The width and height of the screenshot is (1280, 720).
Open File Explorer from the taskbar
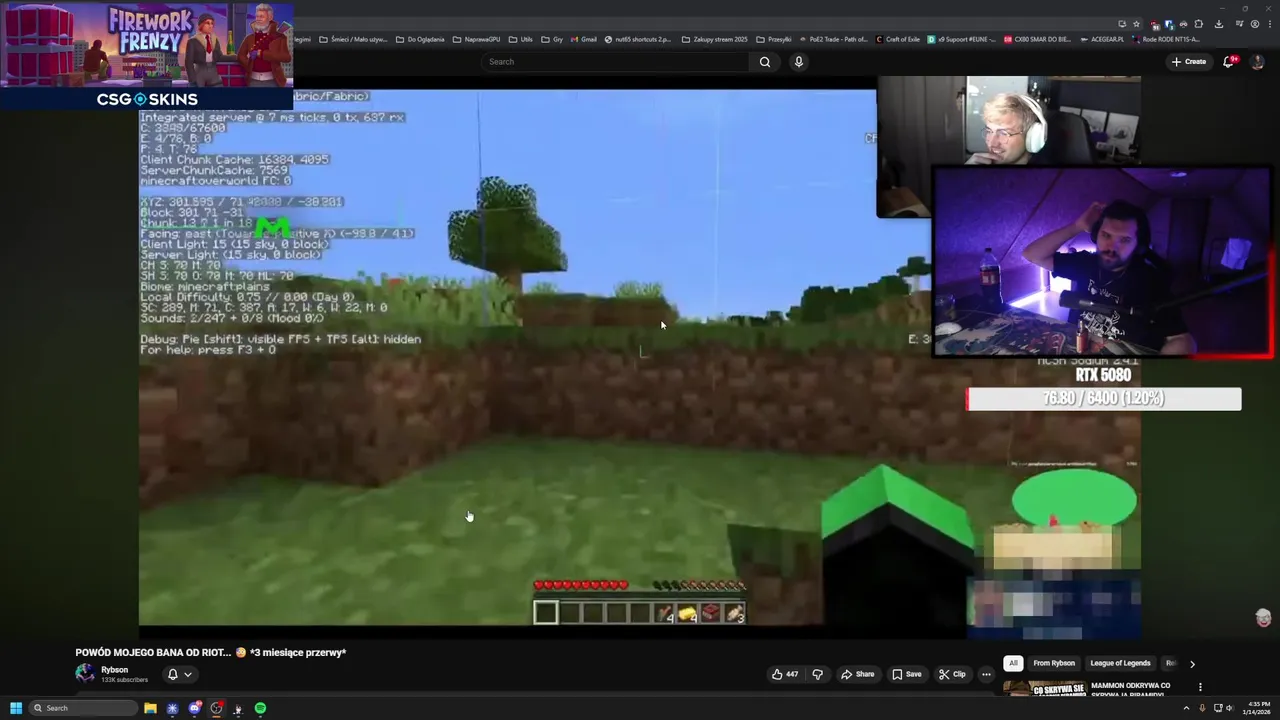click(x=150, y=708)
